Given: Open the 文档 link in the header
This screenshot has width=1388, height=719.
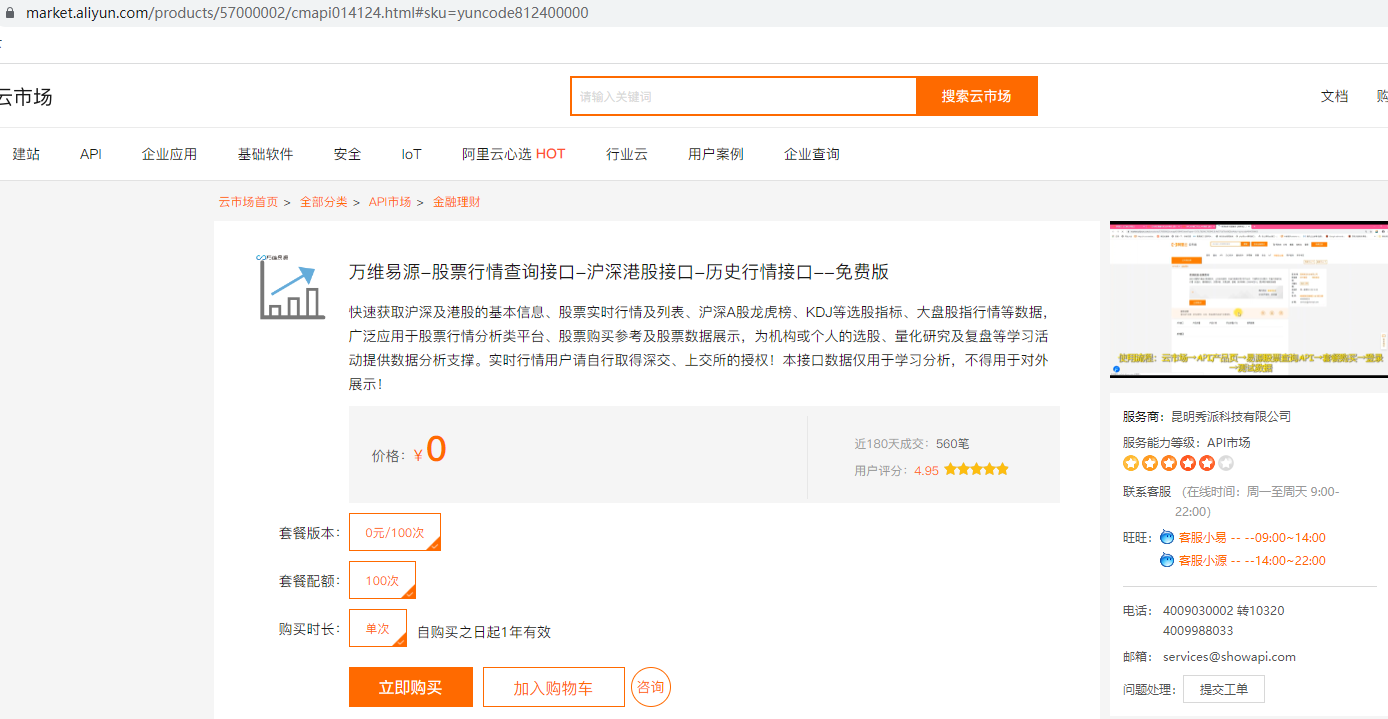Looking at the screenshot, I should tap(1334, 96).
